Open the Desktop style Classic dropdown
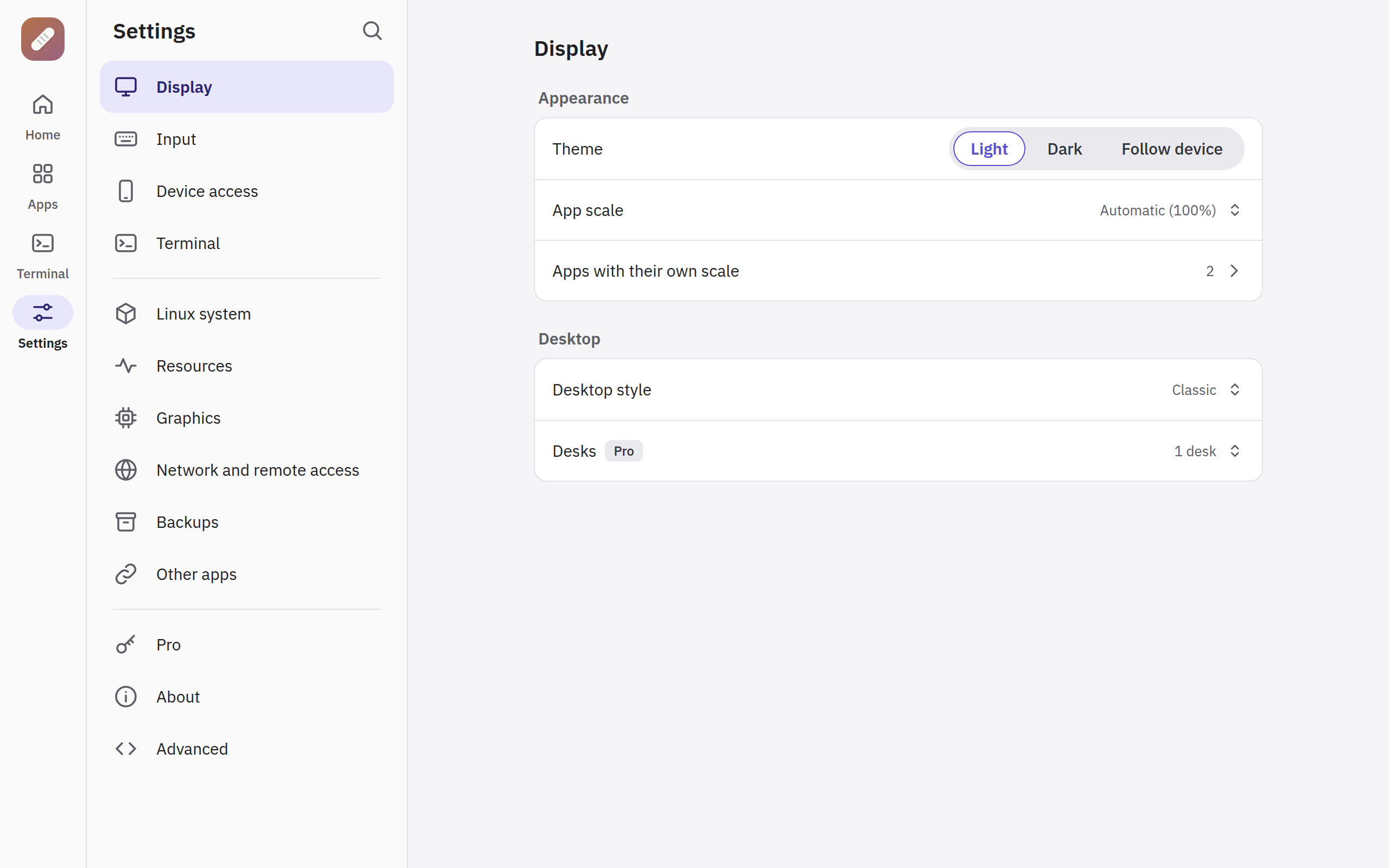This screenshot has width=1389, height=868. (x=1206, y=390)
